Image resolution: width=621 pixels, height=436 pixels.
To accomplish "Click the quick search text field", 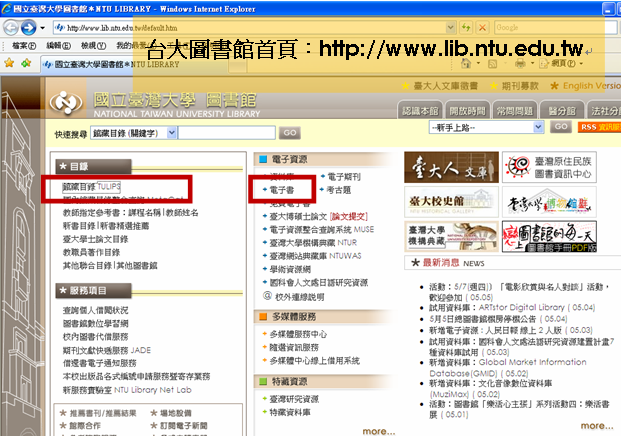I will click(227, 133).
